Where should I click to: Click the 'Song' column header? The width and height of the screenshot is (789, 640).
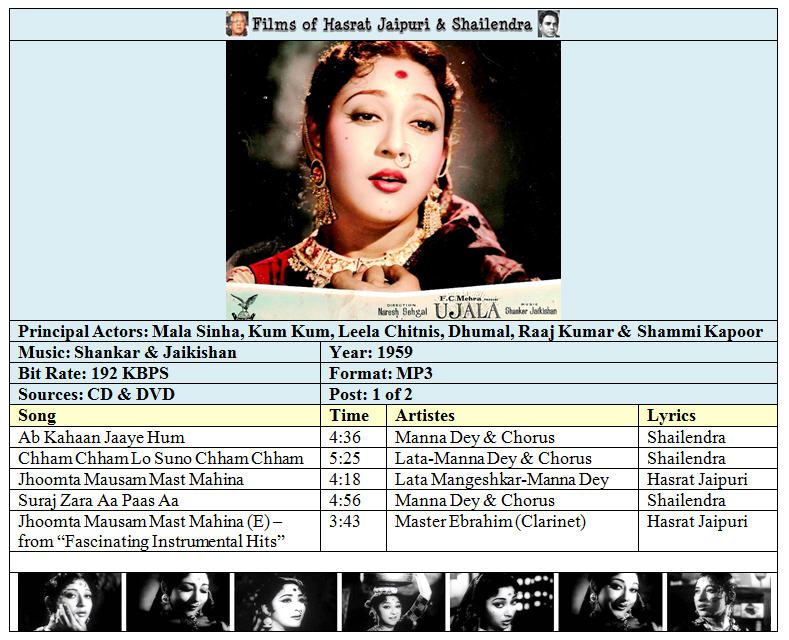(165, 416)
